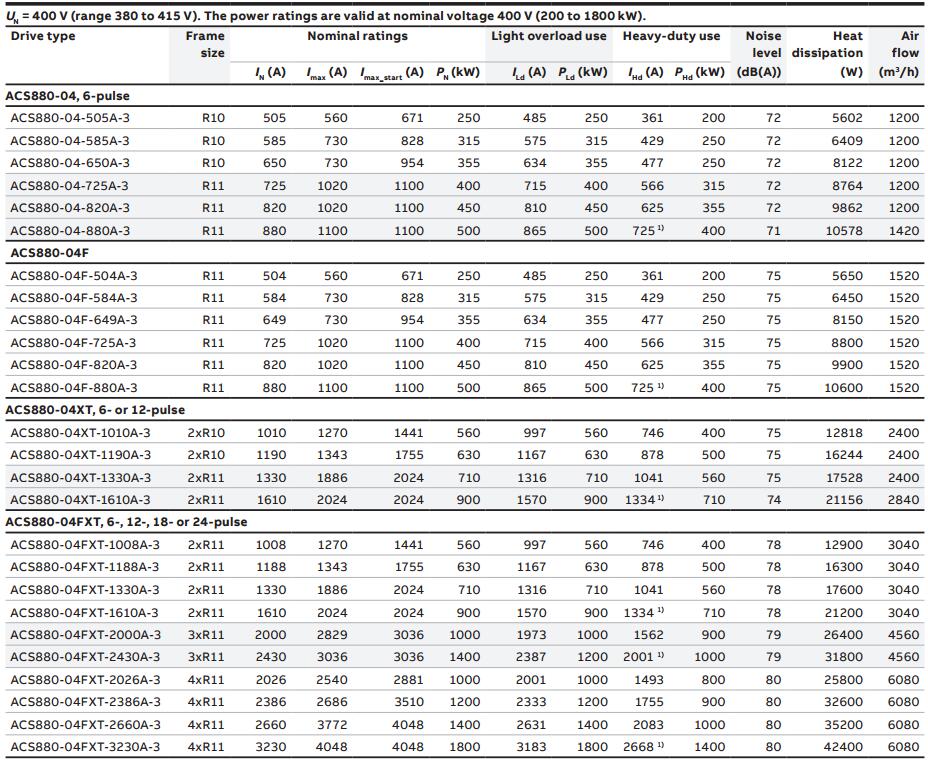Click the 3772 Imax value
The height and width of the screenshot is (761, 928).
click(x=331, y=725)
